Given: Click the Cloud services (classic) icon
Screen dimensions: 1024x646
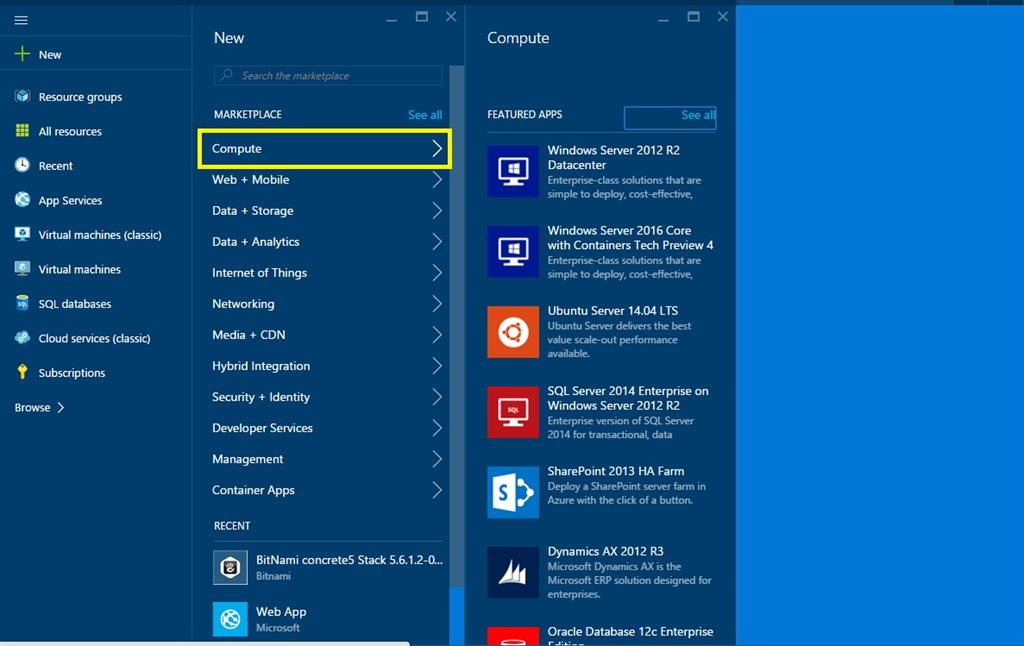Looking at the screenshot, I should pos(22,338).
